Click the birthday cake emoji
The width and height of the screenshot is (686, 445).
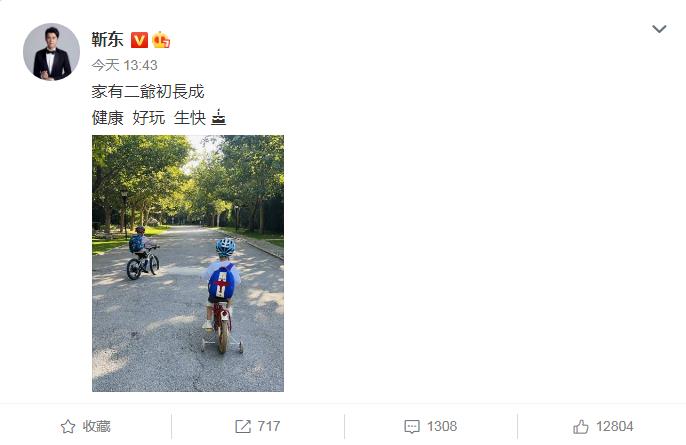coord(218,117)
